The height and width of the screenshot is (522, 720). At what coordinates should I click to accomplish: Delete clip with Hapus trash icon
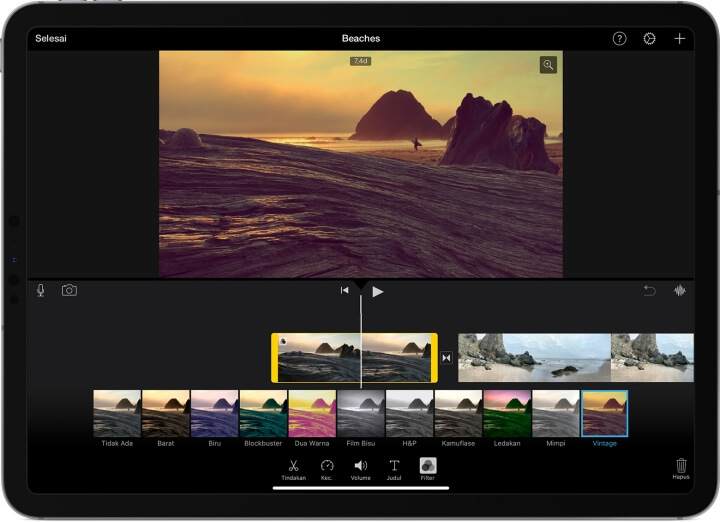[681, 468]
